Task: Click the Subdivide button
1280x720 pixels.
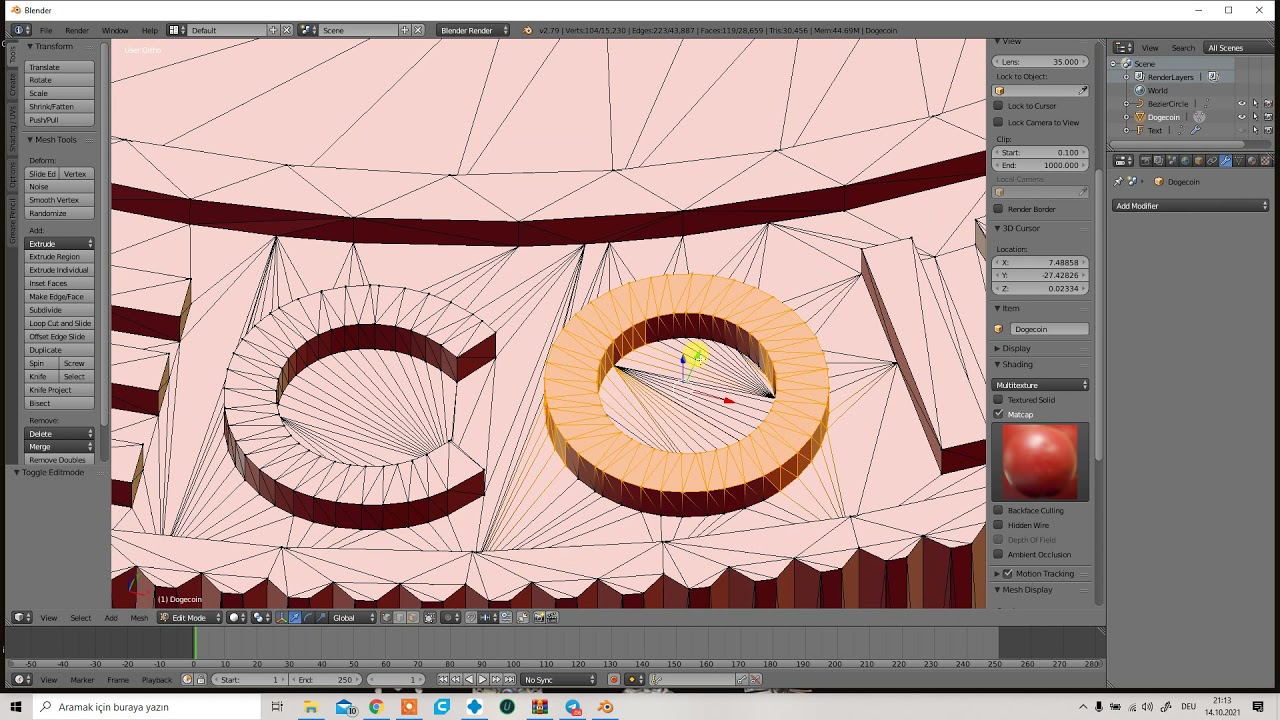Action: (x=59, y=310)
